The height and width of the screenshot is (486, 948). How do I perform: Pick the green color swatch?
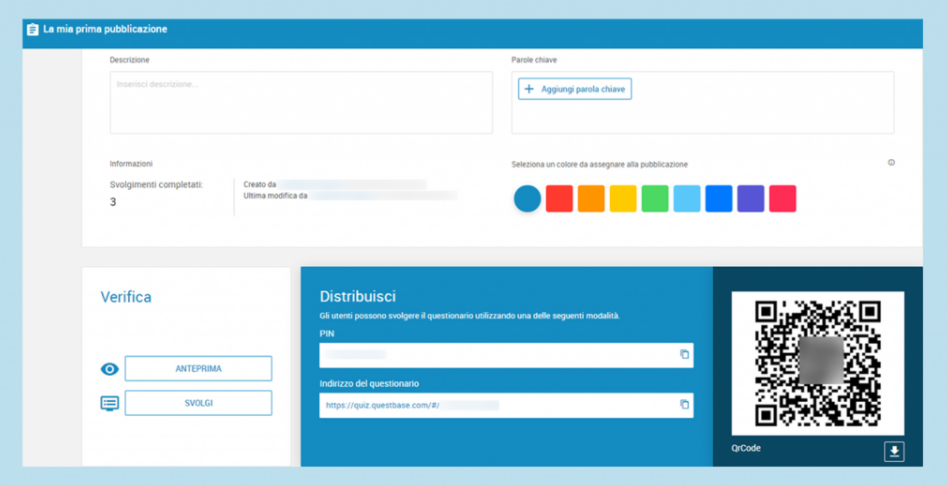click(655, 198)
